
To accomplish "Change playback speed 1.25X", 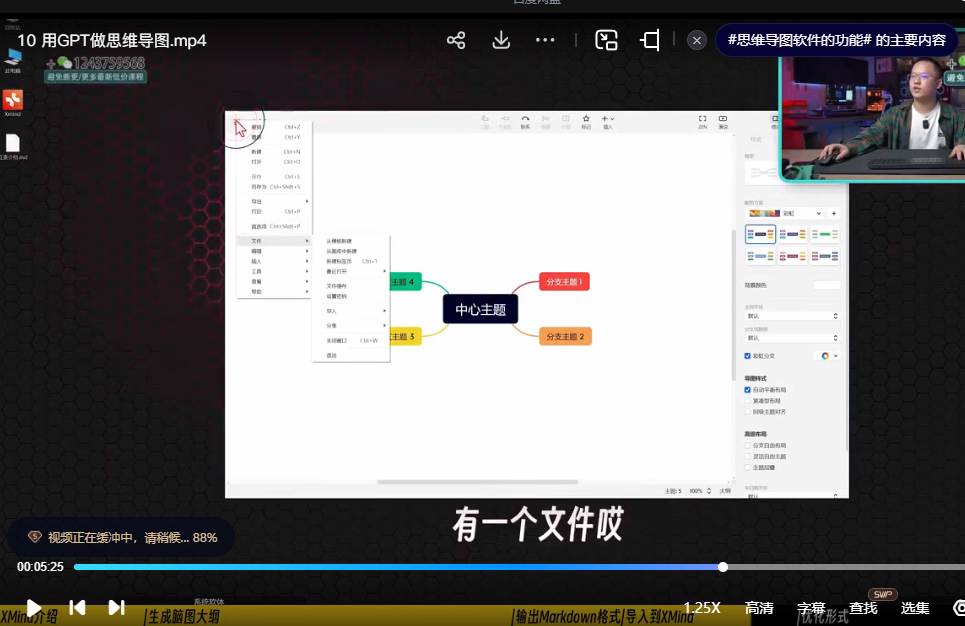I will pos(702,608).
